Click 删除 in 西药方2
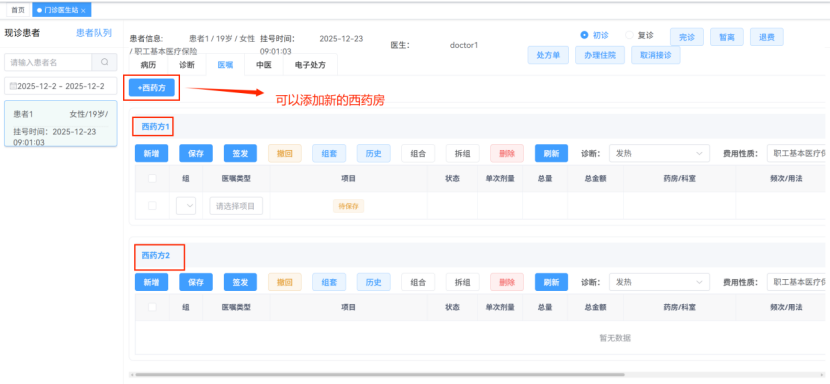This screenshot has width=830, height=384. pyautogui.click(x=507, y=282)
